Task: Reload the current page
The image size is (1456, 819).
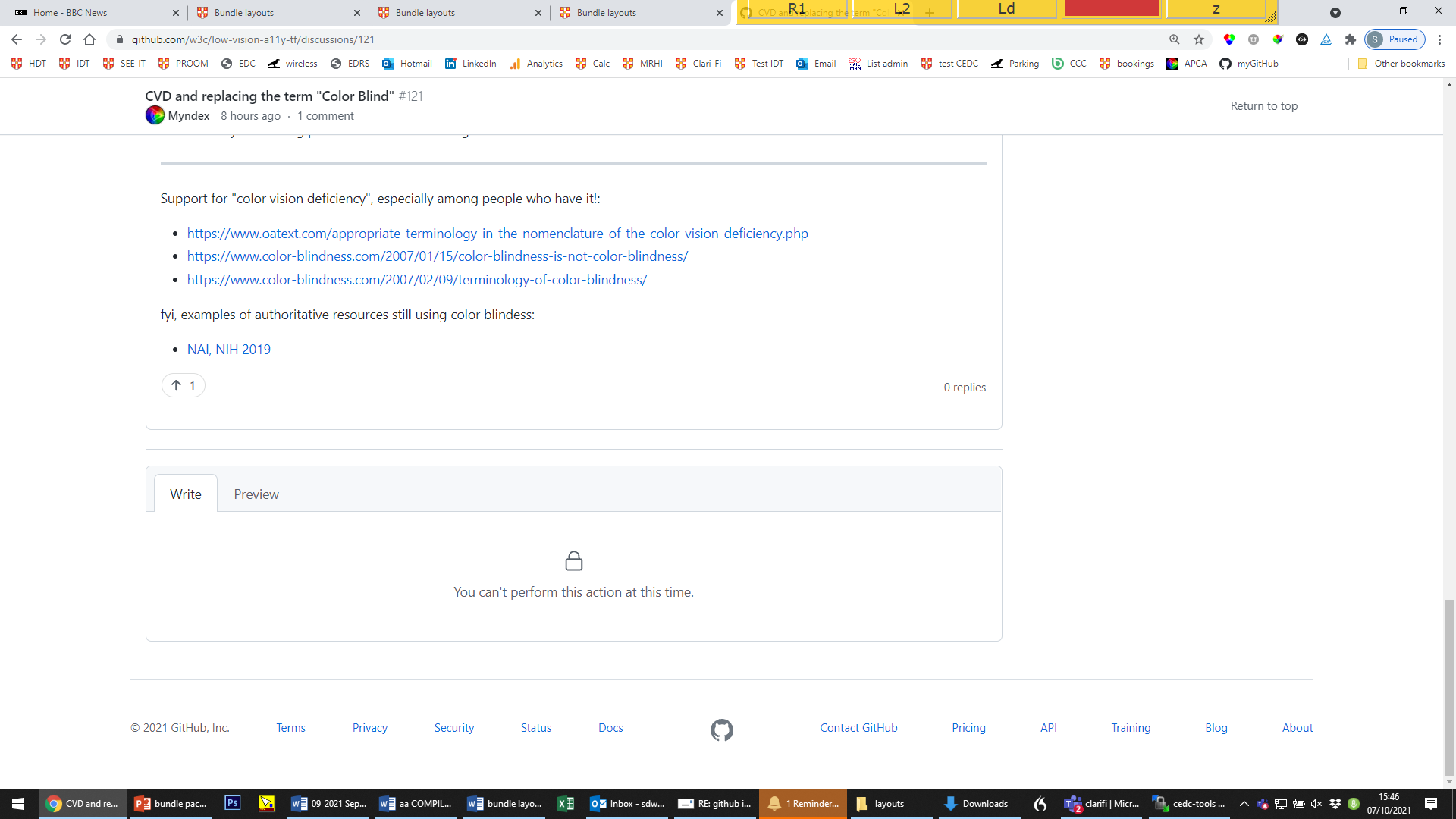Action: pos(65,39)
